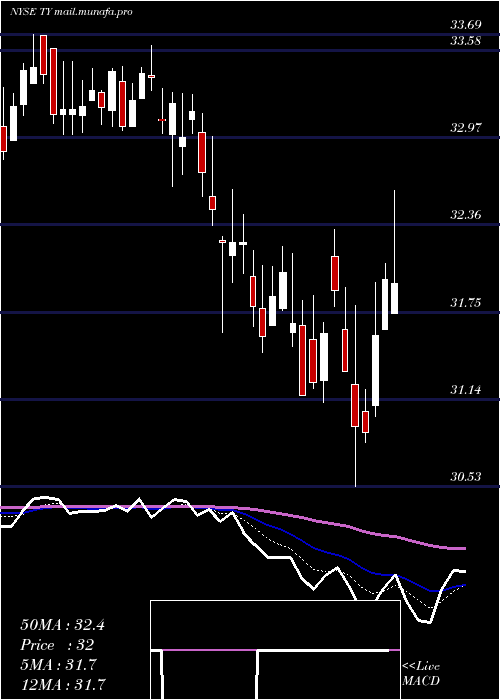This screenshot has height=700, width=500.
Task: Click the 33.69 price level label
Action: pyautogui.click(x=465, y=25)
